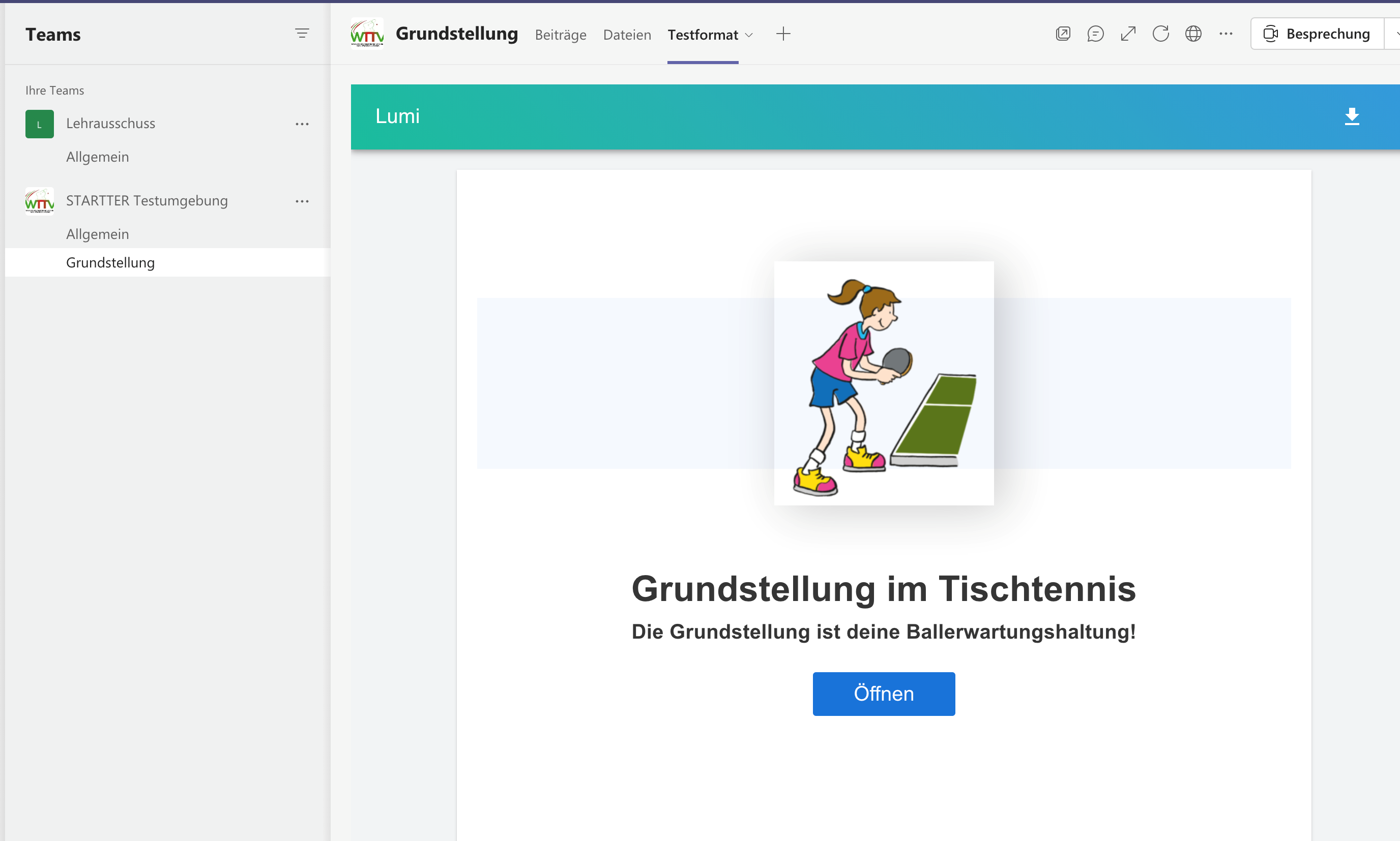Open Lehrausschuss team more options
The height and width of the screenshot is (841, 1400).
tap(302, 124)
